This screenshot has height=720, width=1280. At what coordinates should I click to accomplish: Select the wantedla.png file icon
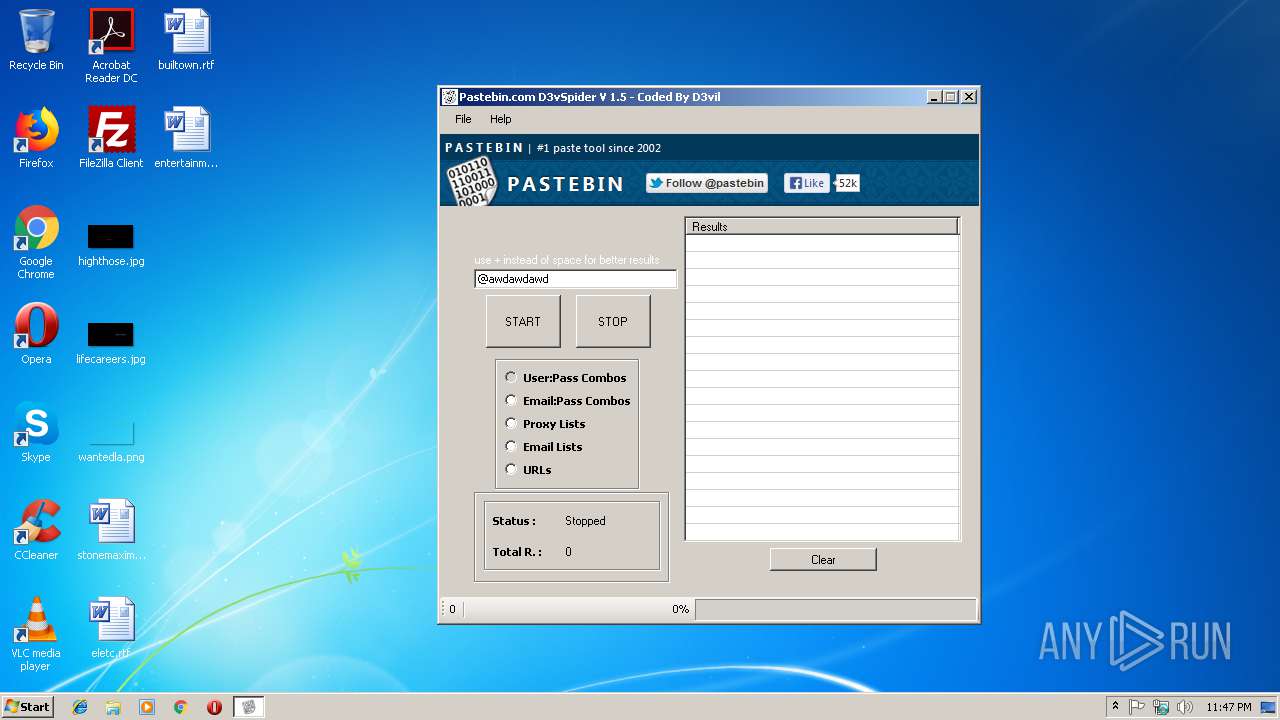click(111, 440)
